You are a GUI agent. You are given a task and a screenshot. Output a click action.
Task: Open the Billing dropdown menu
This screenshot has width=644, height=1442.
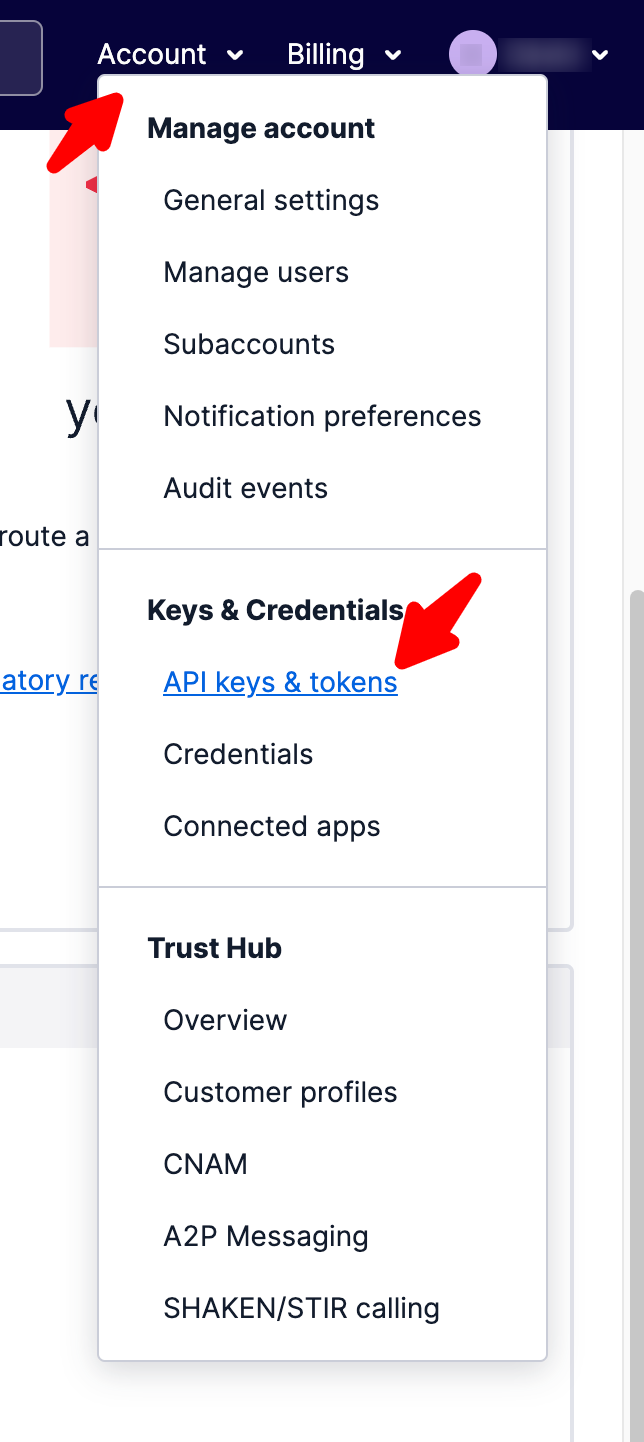(x=344, y=54)
